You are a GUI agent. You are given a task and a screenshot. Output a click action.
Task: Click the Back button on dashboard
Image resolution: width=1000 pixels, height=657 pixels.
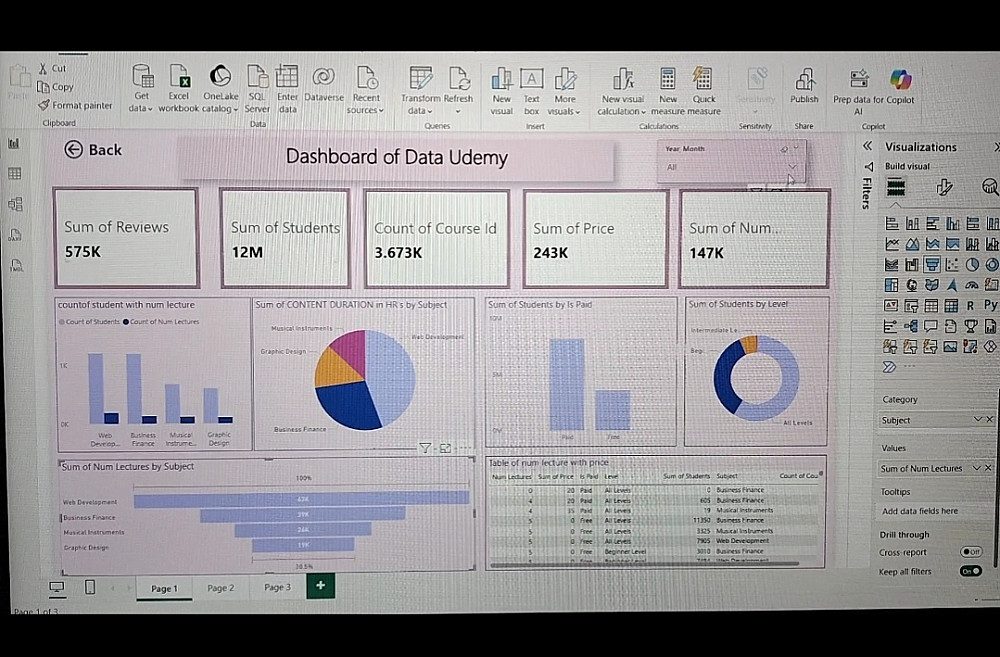[x=93, y=150]
